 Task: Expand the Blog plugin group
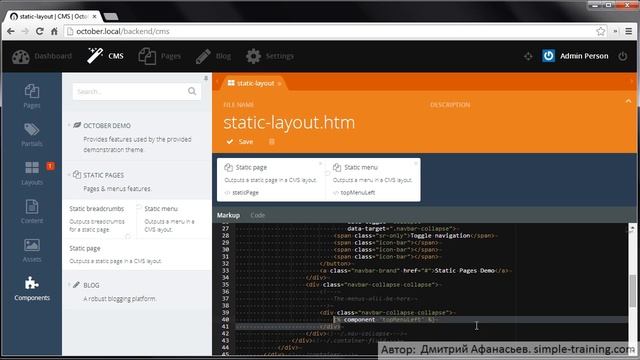coord(69,285)
